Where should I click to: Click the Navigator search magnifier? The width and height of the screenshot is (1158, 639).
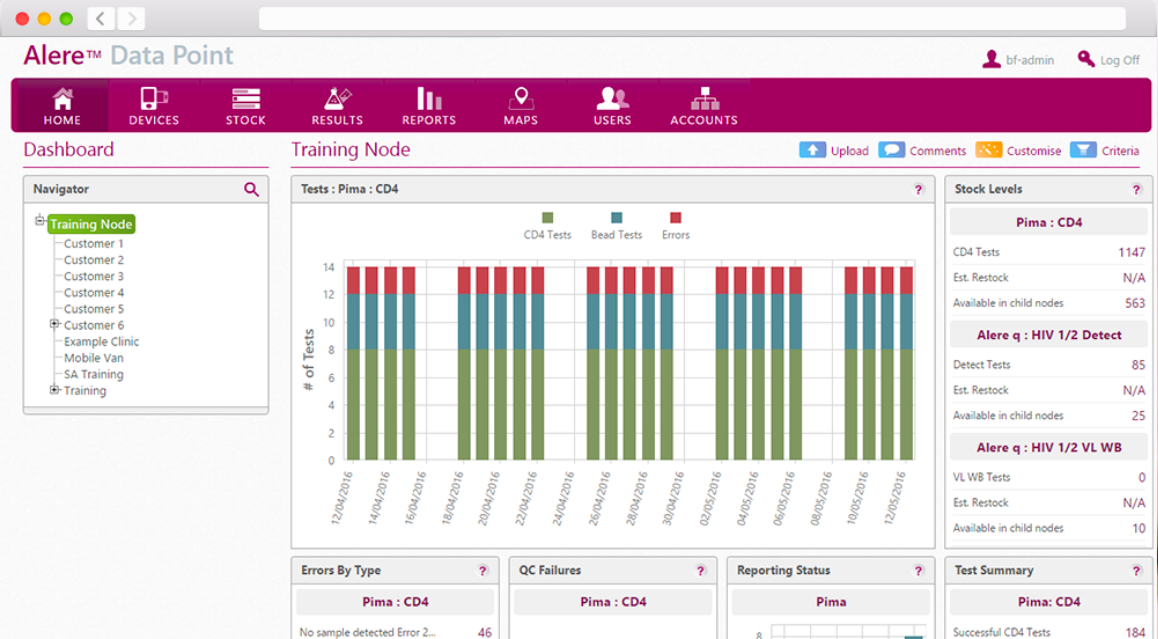click(252, 189)
